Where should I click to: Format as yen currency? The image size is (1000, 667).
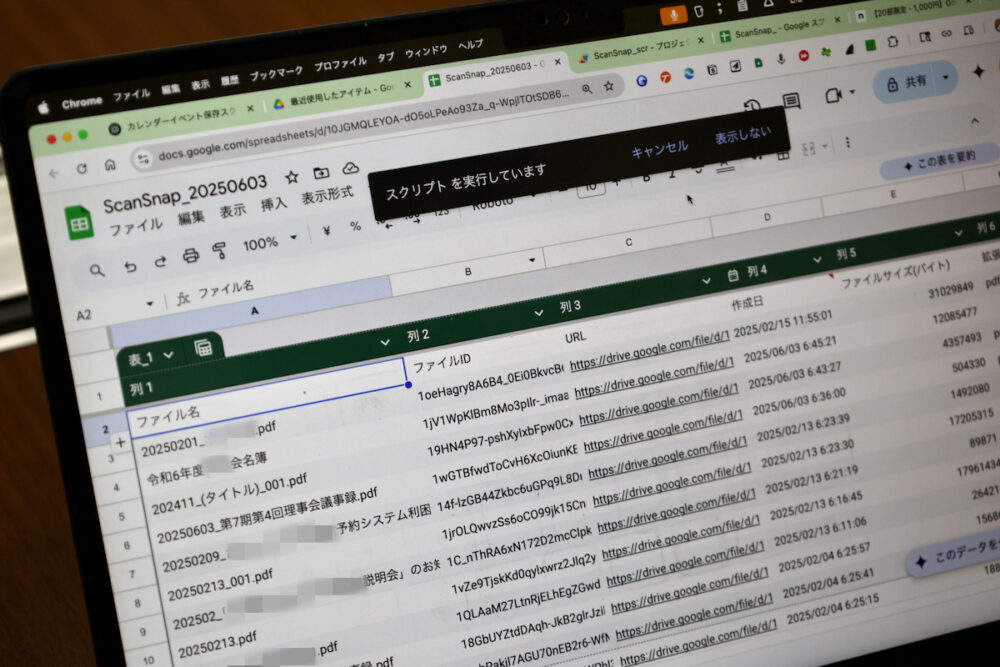(x=326, y=232)
